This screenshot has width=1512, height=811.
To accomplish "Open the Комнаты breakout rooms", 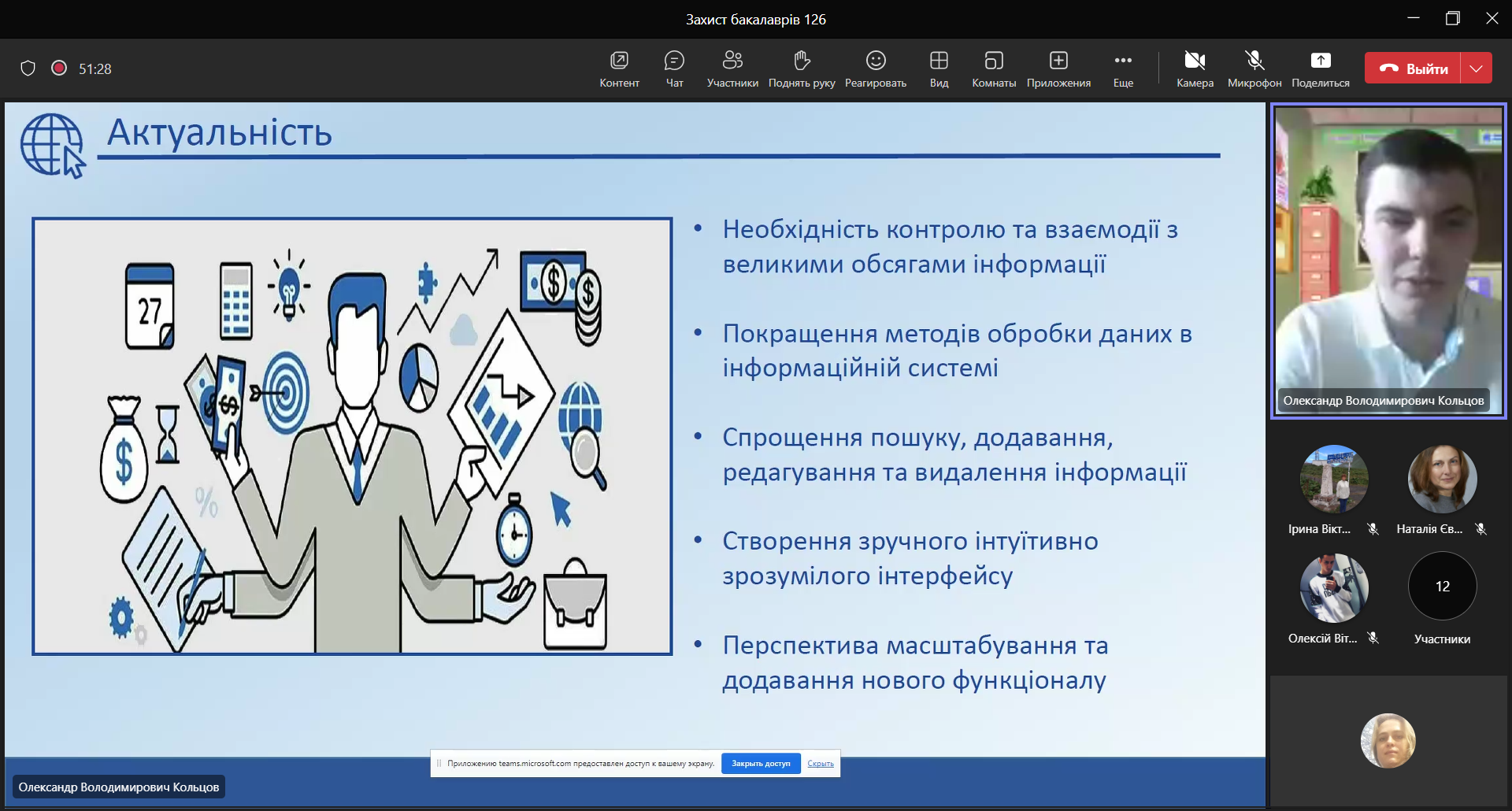I will click(994, 69).
